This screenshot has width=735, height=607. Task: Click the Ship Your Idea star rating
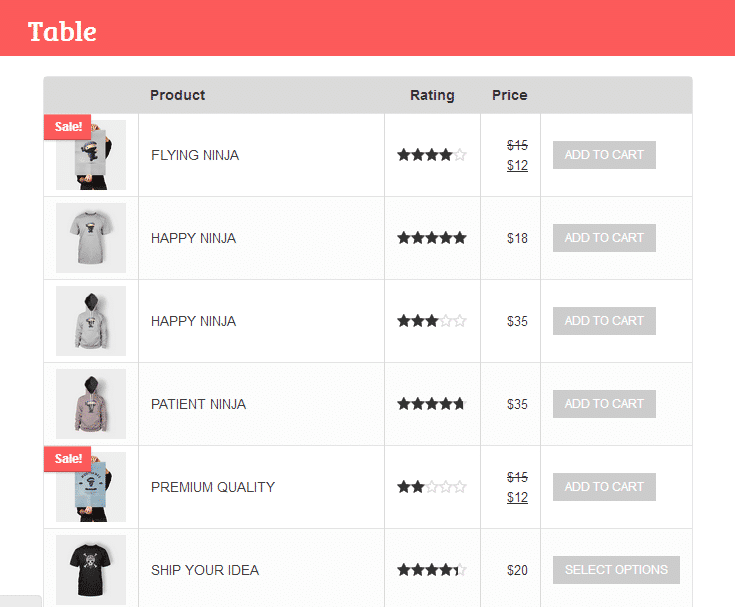(x=431, y=570)
